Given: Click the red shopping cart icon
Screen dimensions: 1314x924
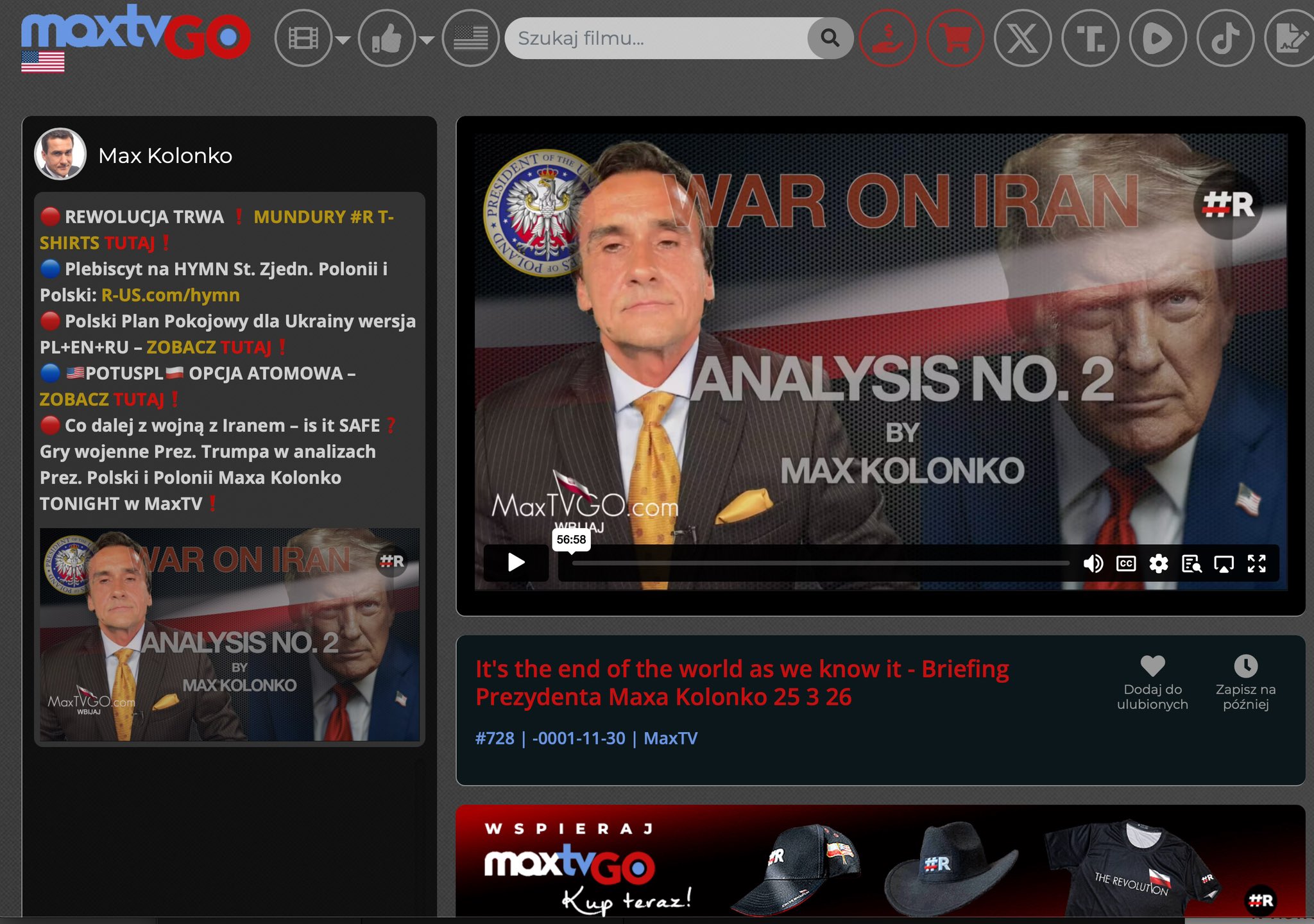Looking at the screenshot, I should tap(955, 39).
